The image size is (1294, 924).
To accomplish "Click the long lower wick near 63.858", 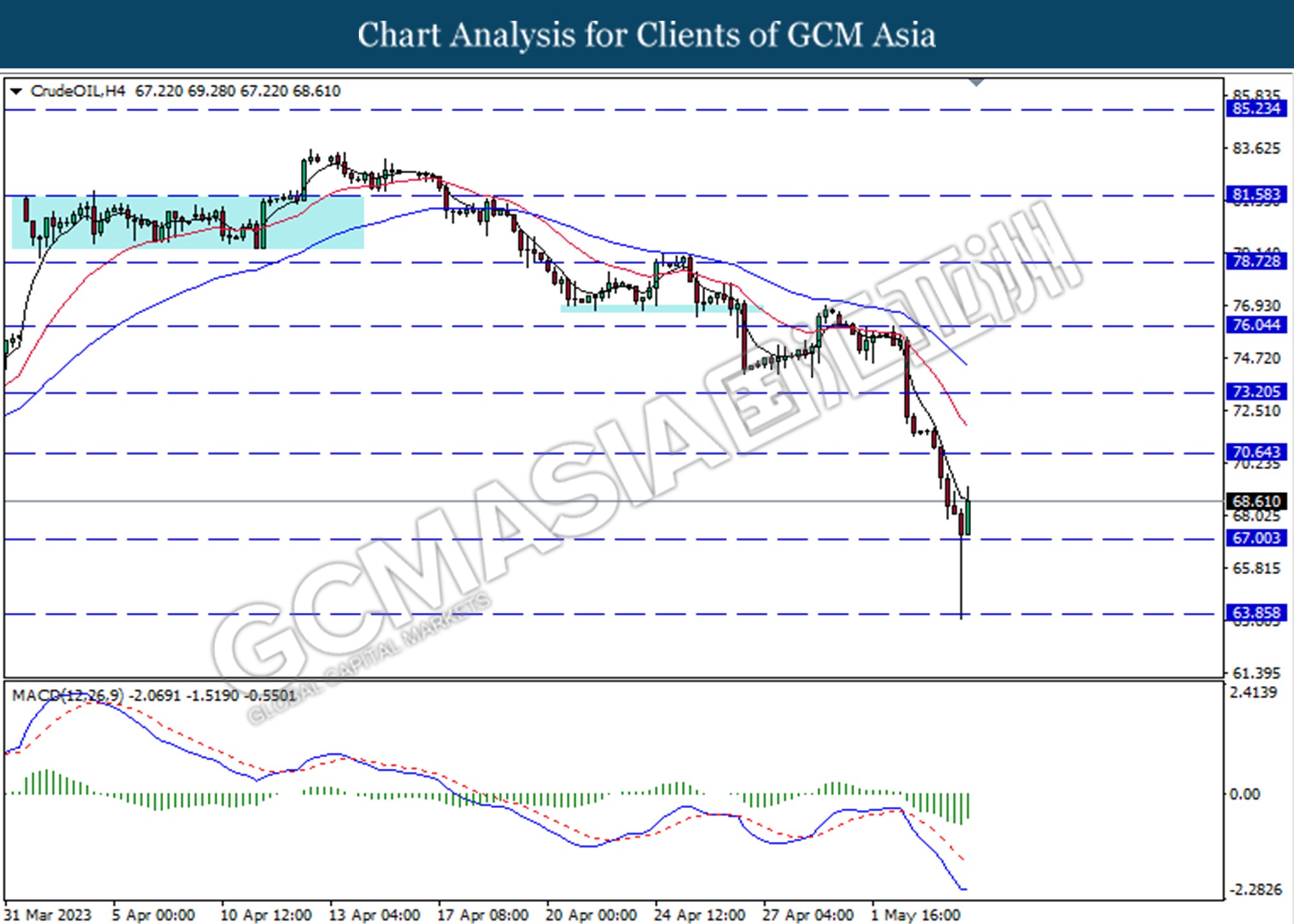I will coord(961,577).
